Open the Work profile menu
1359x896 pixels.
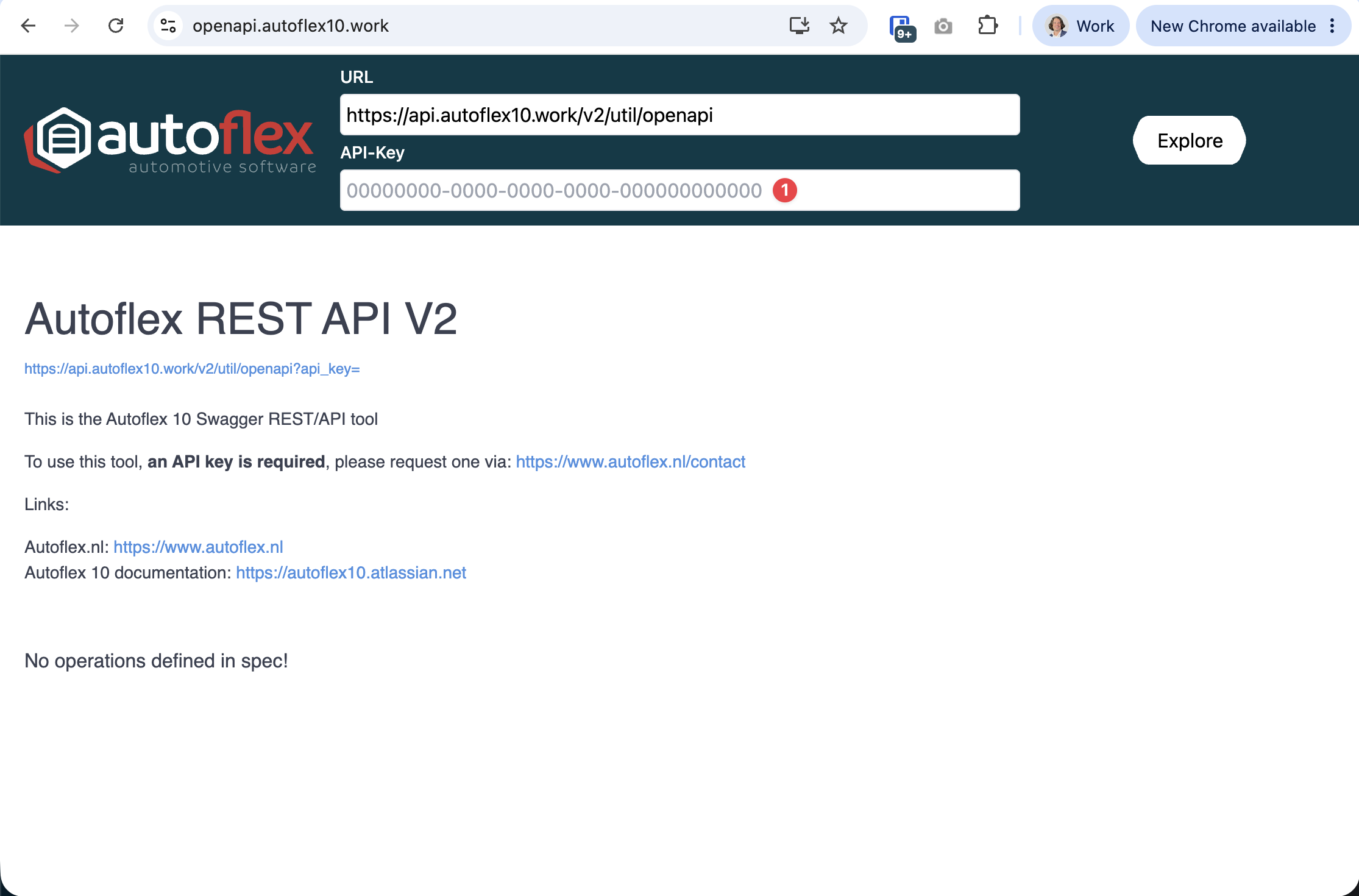click(1080, 26)
